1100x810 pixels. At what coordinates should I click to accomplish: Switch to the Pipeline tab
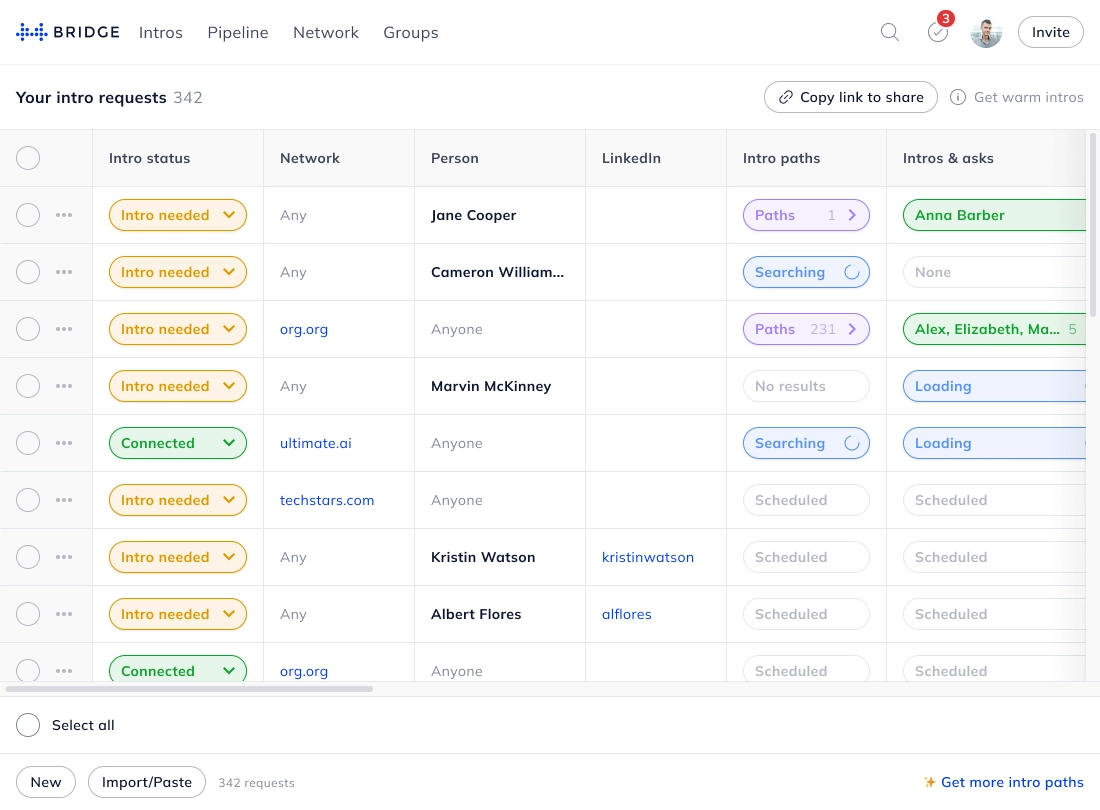238,32
